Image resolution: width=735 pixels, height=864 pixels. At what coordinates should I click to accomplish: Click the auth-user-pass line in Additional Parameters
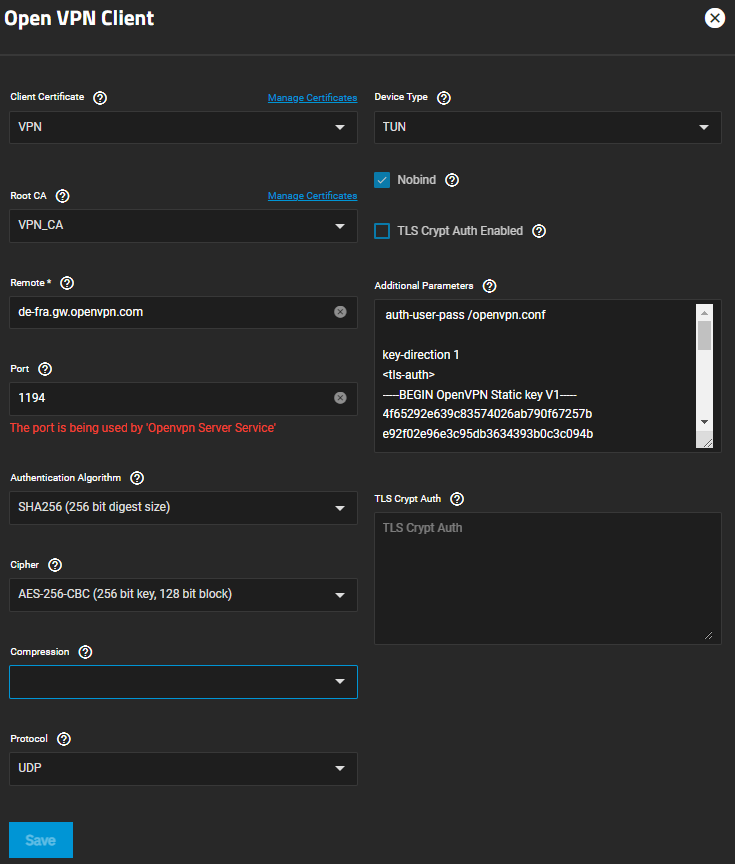(465, 315)
